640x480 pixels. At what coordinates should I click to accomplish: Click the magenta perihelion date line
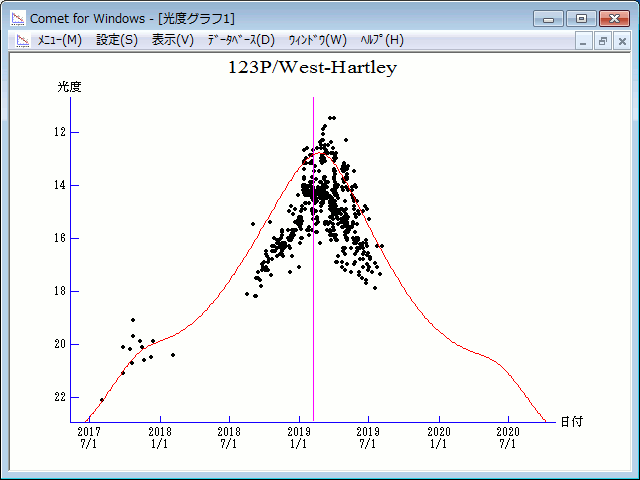[313, 259]
